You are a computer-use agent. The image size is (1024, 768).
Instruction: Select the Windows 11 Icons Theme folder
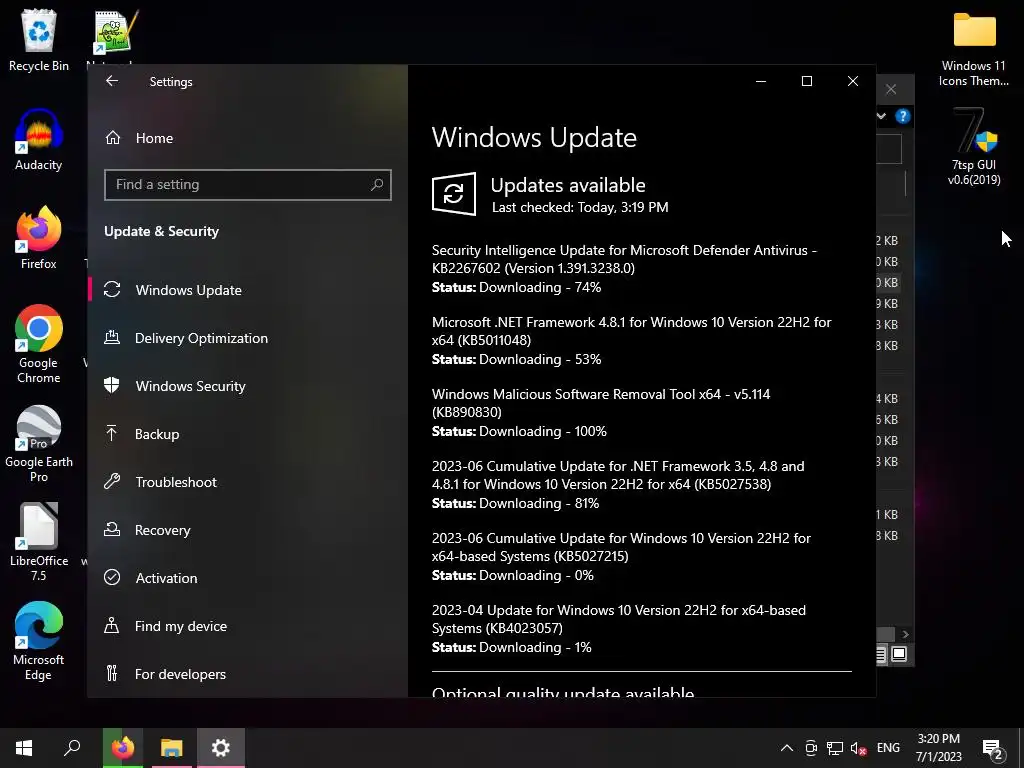point(974,50)
